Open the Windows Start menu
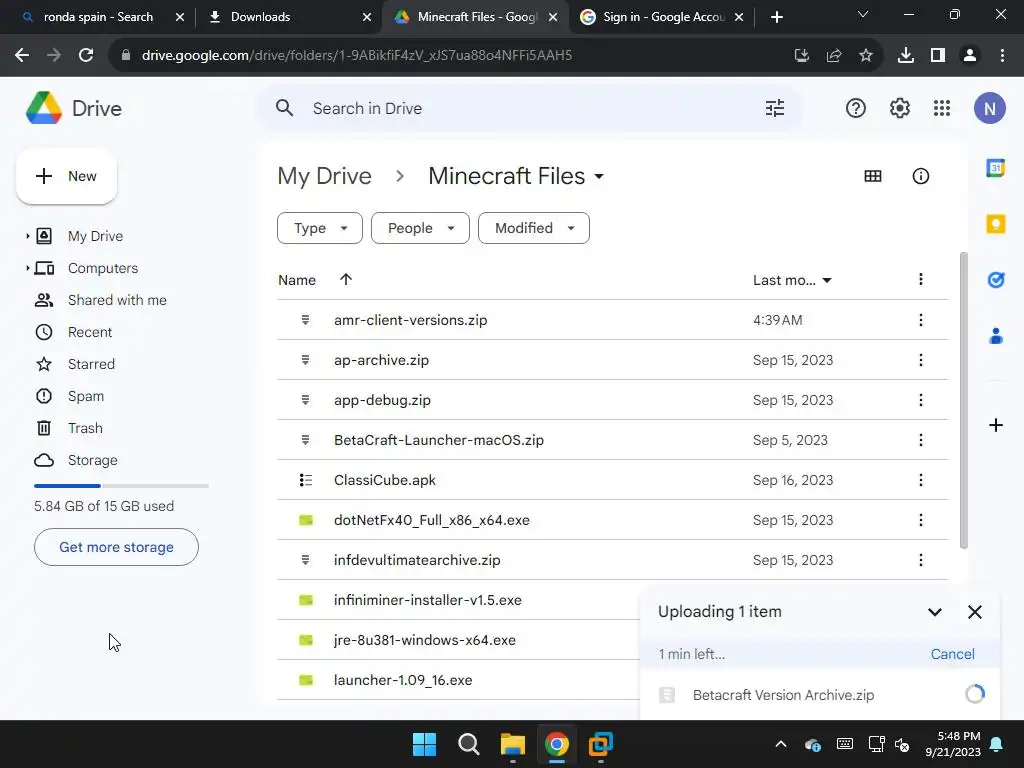The width and height of the screenshot is (1024, 768). pyautogui.click(x=424, y=744)
